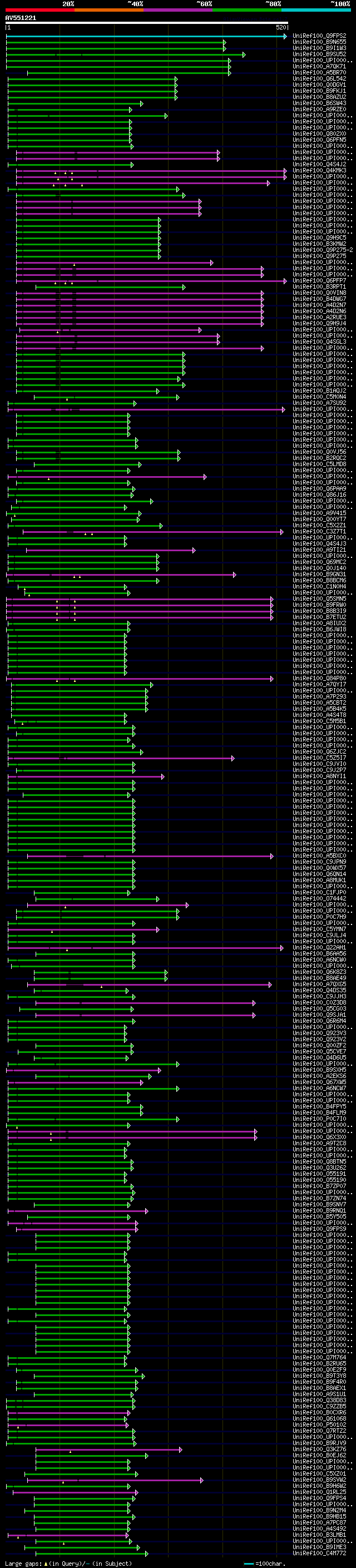356x1568 pixels.
Task: Open UniRef100_Q0DGV1 in the hit list
Action: [319, 85]
